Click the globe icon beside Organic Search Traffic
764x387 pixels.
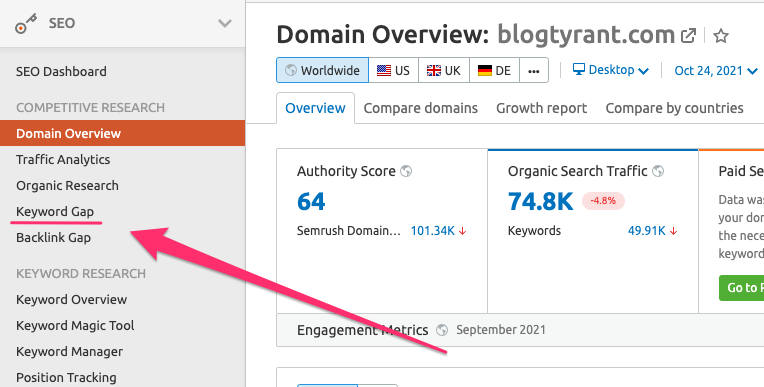point(658,171)
